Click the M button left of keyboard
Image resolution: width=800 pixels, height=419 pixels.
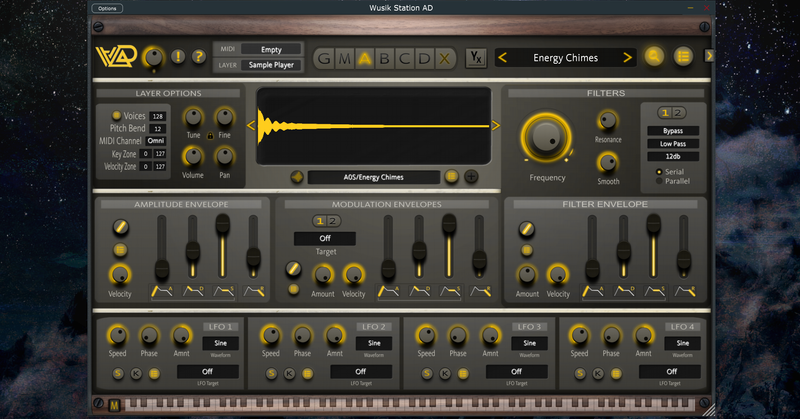tap(114, 406)
